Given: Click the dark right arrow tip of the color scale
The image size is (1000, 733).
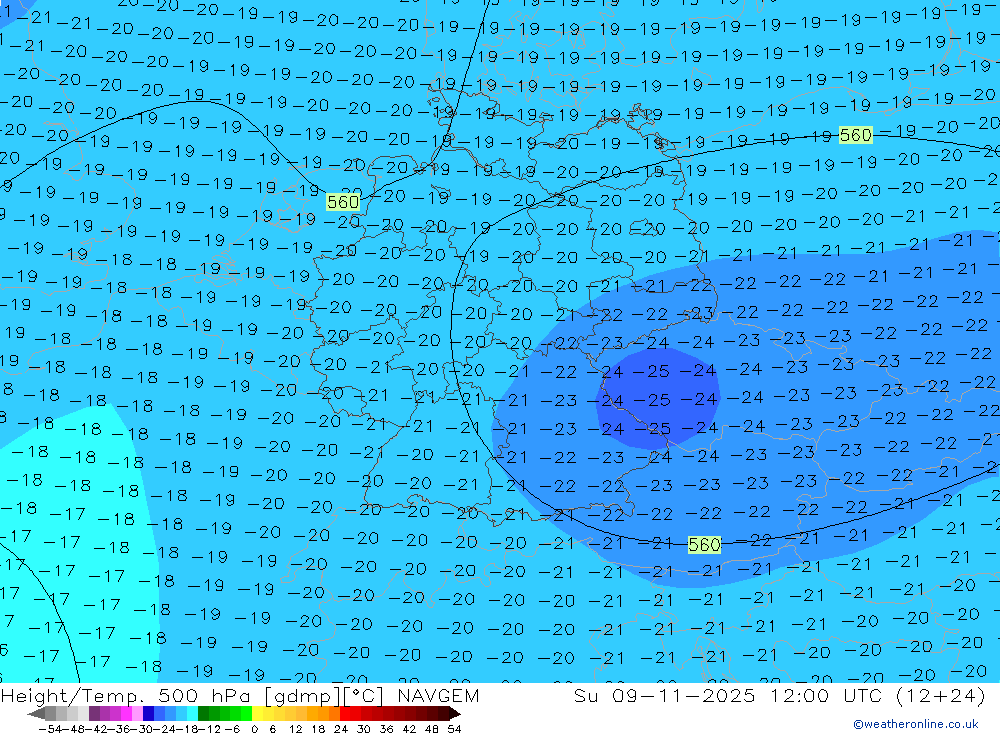Looking at the screenshot, I should pos(454,714).
